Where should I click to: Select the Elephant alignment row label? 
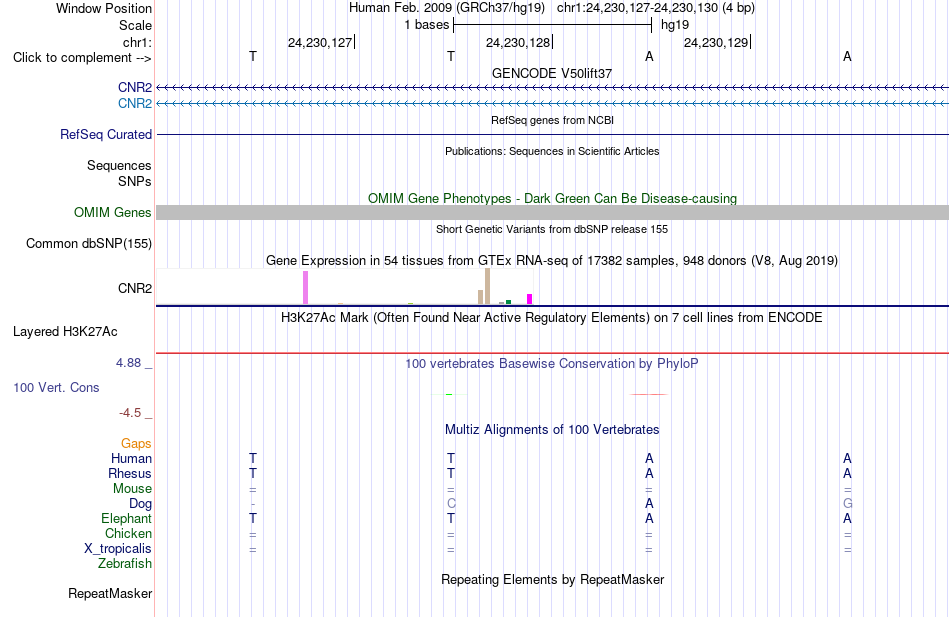point(126,518)
